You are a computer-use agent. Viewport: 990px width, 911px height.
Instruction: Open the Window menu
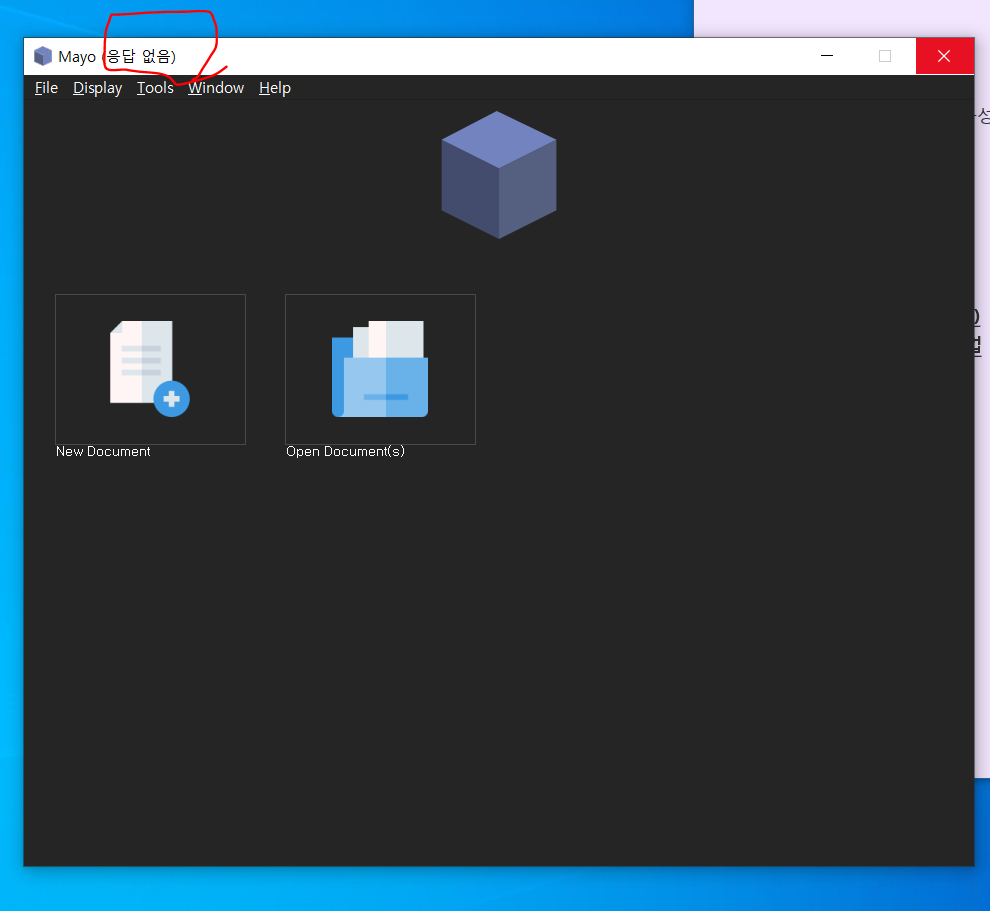tap(215, 88)
